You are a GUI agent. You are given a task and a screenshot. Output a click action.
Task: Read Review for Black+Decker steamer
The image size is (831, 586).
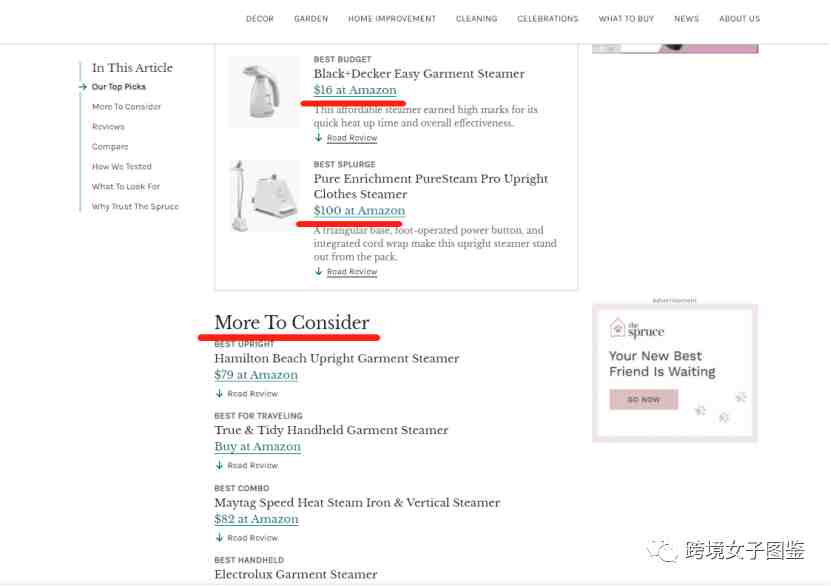[x=352, y=138]
